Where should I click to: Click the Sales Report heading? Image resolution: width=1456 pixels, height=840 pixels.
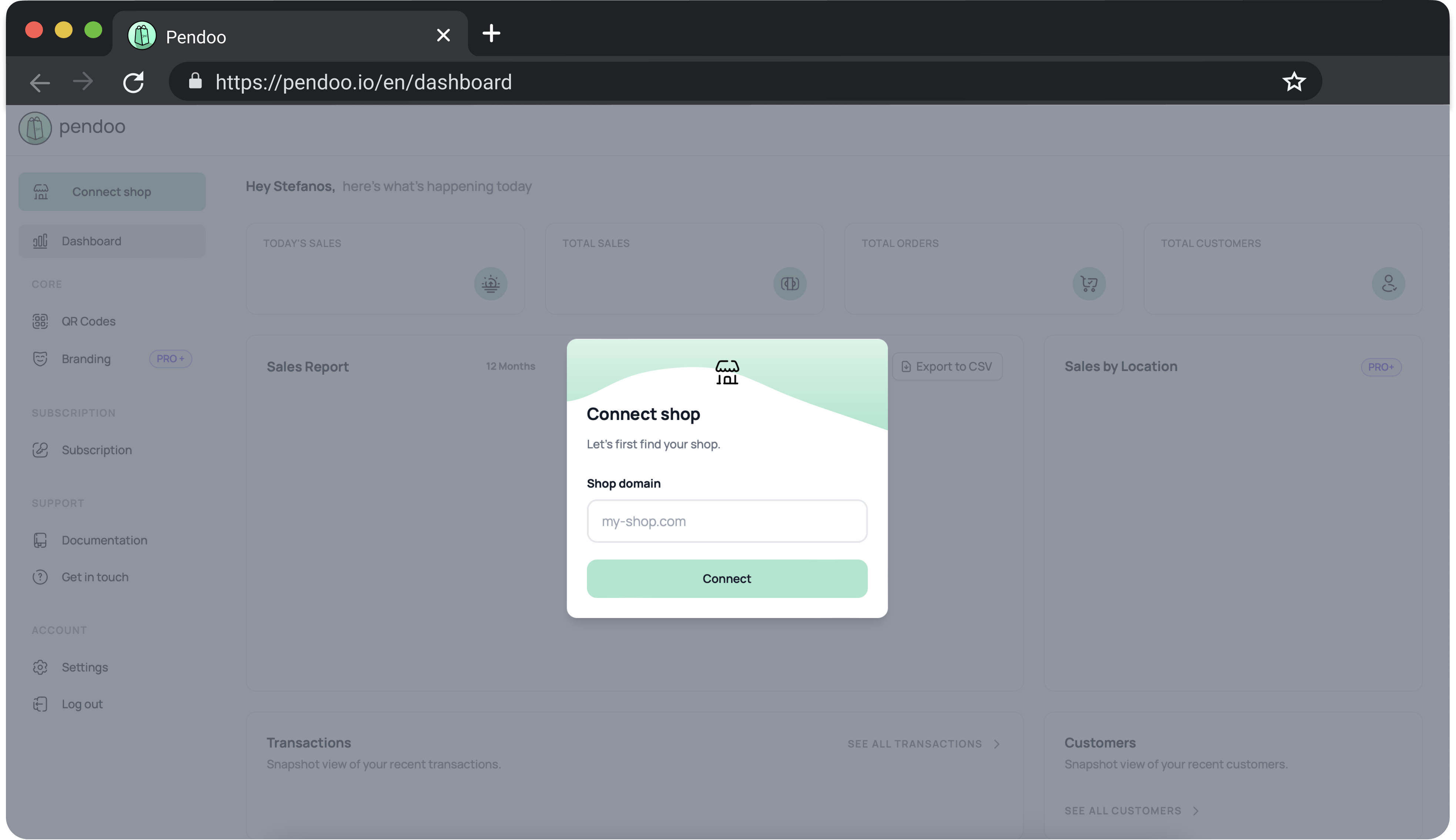(308, 367)
